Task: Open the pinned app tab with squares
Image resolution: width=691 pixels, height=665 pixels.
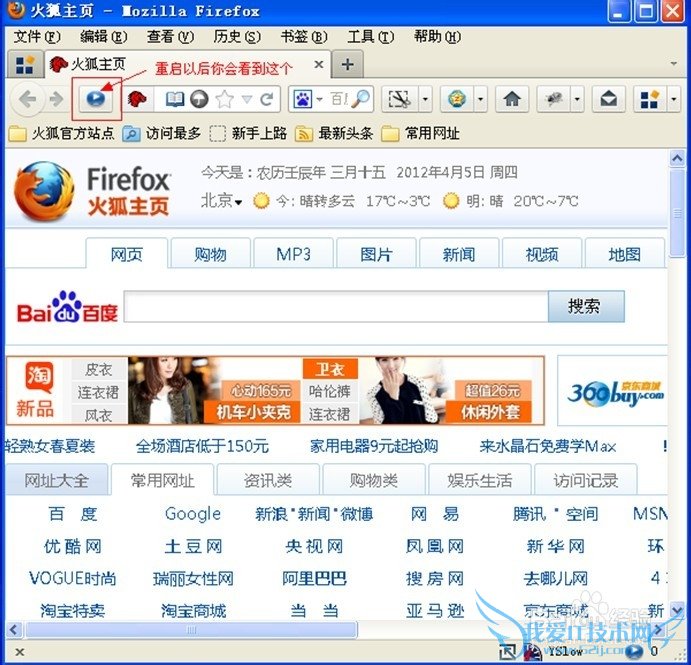Action: (x=25, y=65)
